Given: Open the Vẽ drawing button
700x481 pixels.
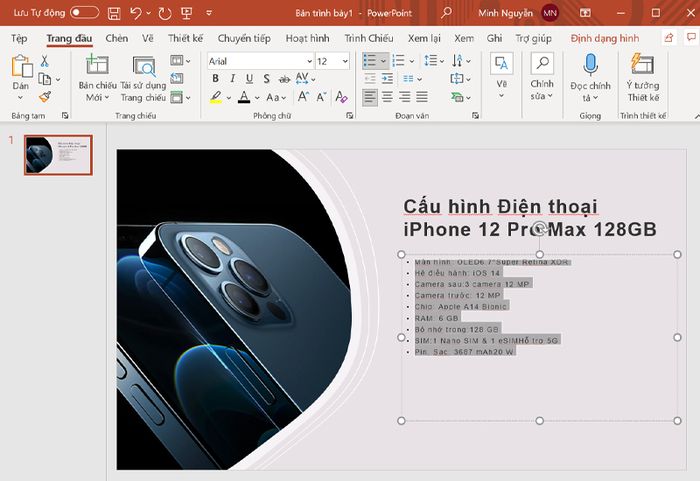Looking at the screenshot, I should coord(501,75).
